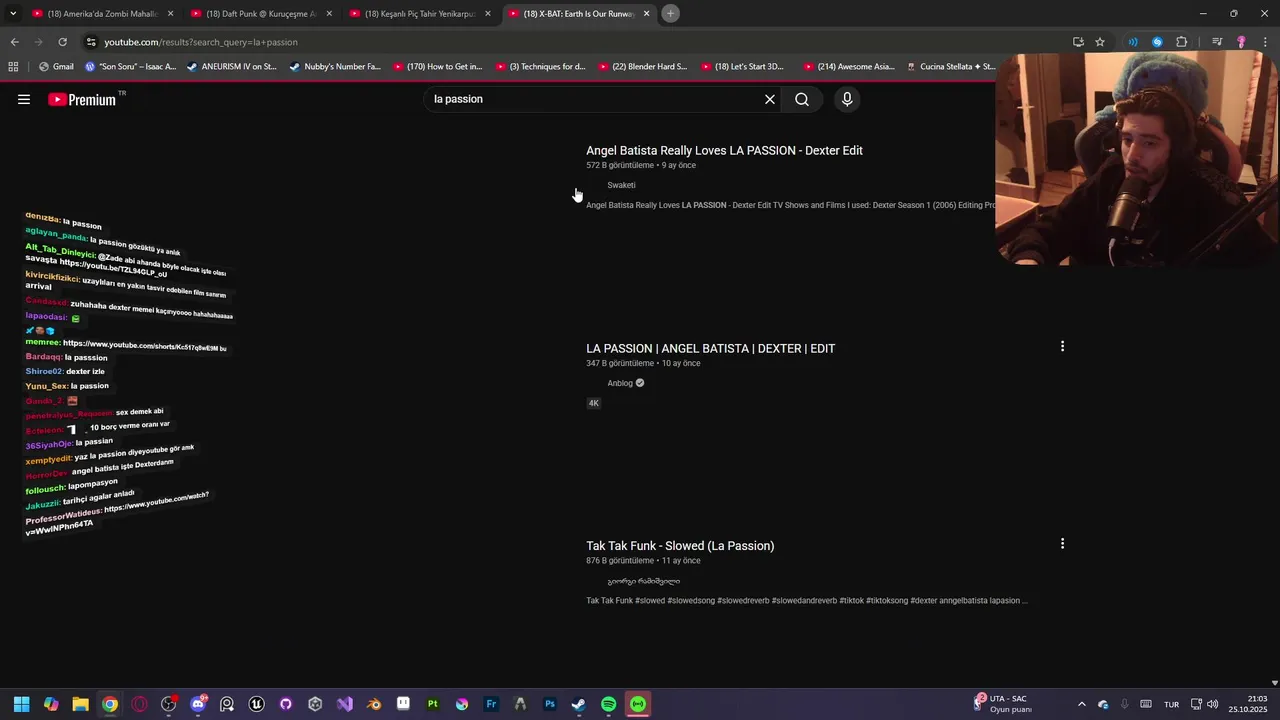1280x720 pixels.
Task: Visit Anblog channel
Action: tap(620, 383)
